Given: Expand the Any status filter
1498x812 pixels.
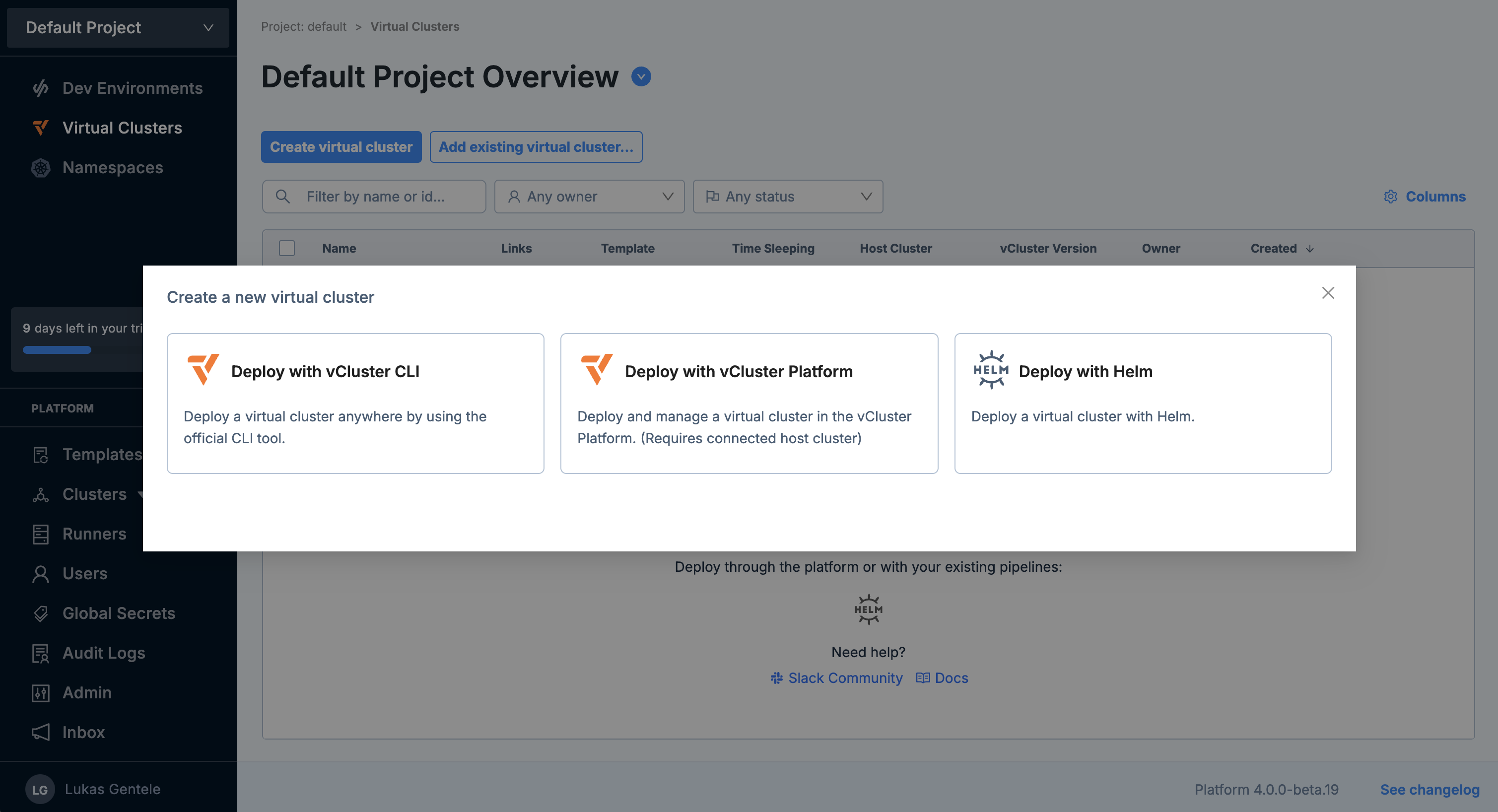Looking at the screenshot, I should (x=787, y=197).
